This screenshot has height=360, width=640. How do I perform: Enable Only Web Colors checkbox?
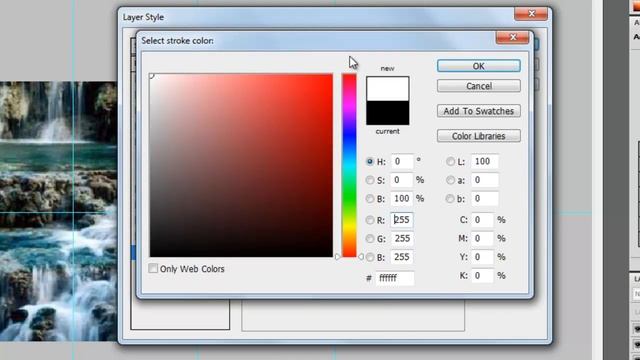[x=153, y=269]
